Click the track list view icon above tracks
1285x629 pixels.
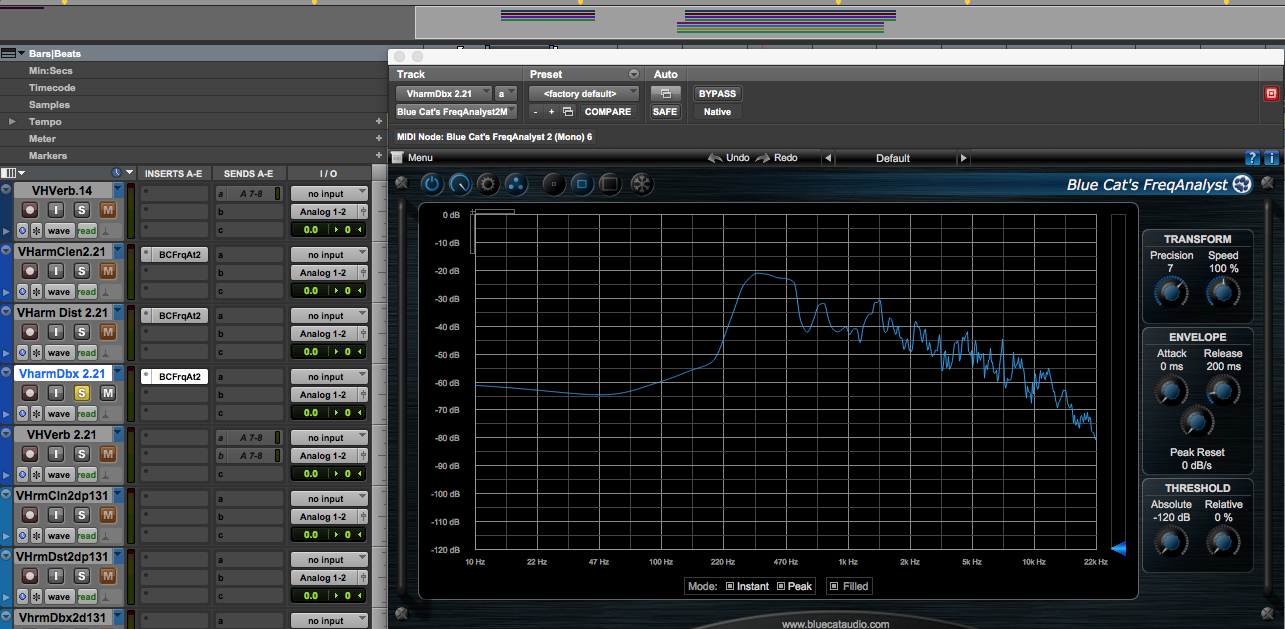tap(15, 173)
